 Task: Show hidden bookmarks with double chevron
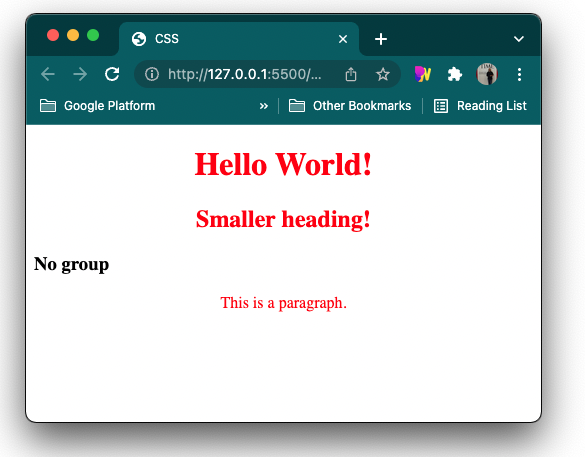point(264,106)
